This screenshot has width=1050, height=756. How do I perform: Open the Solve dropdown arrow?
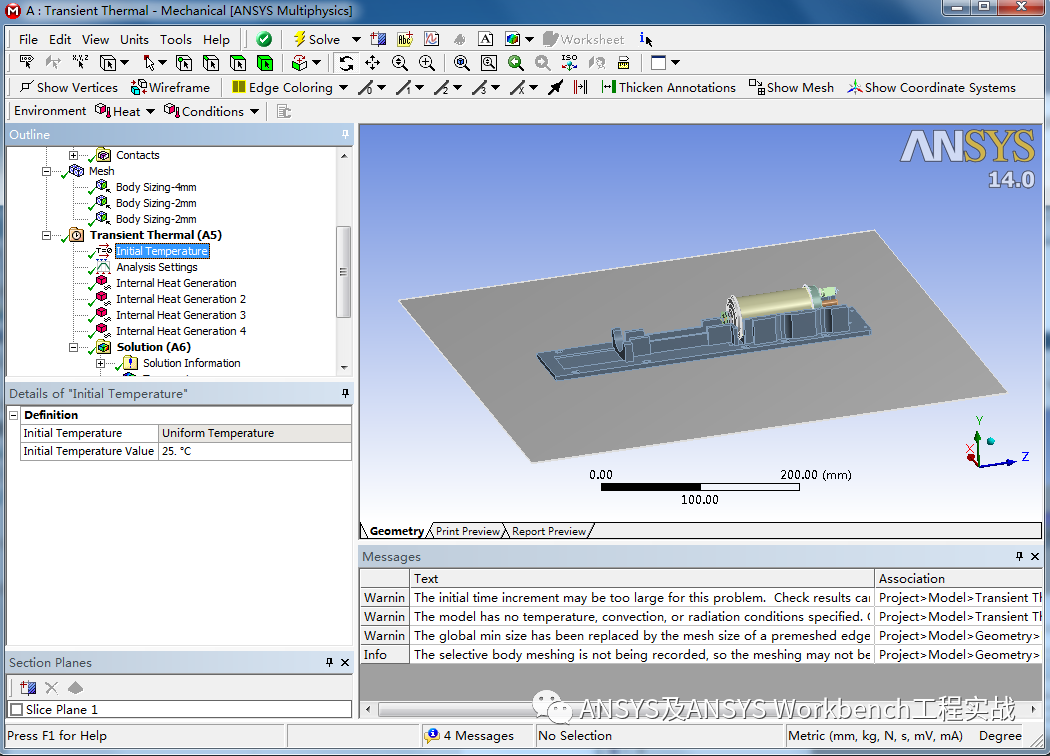(356, 40)
